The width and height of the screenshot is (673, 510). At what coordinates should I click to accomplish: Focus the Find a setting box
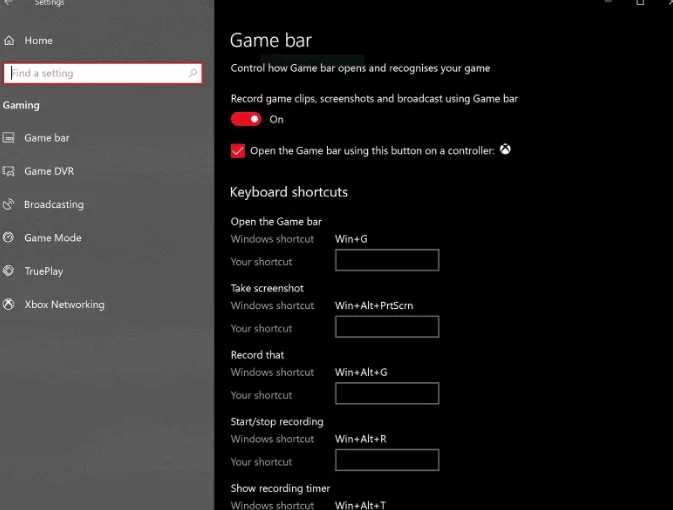[x=103, y=73]
